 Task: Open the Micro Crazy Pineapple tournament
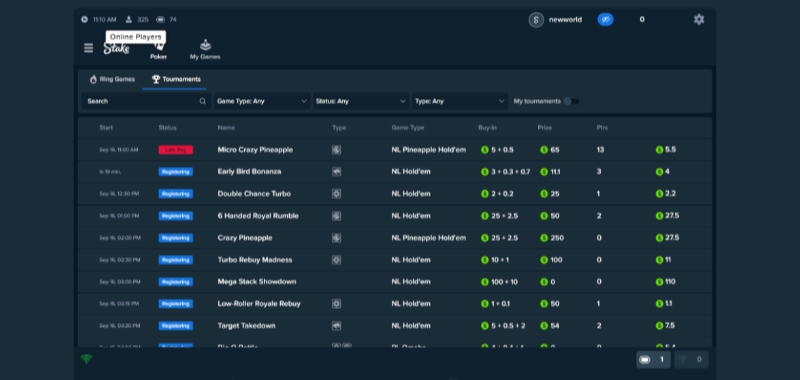click(255, 150)
